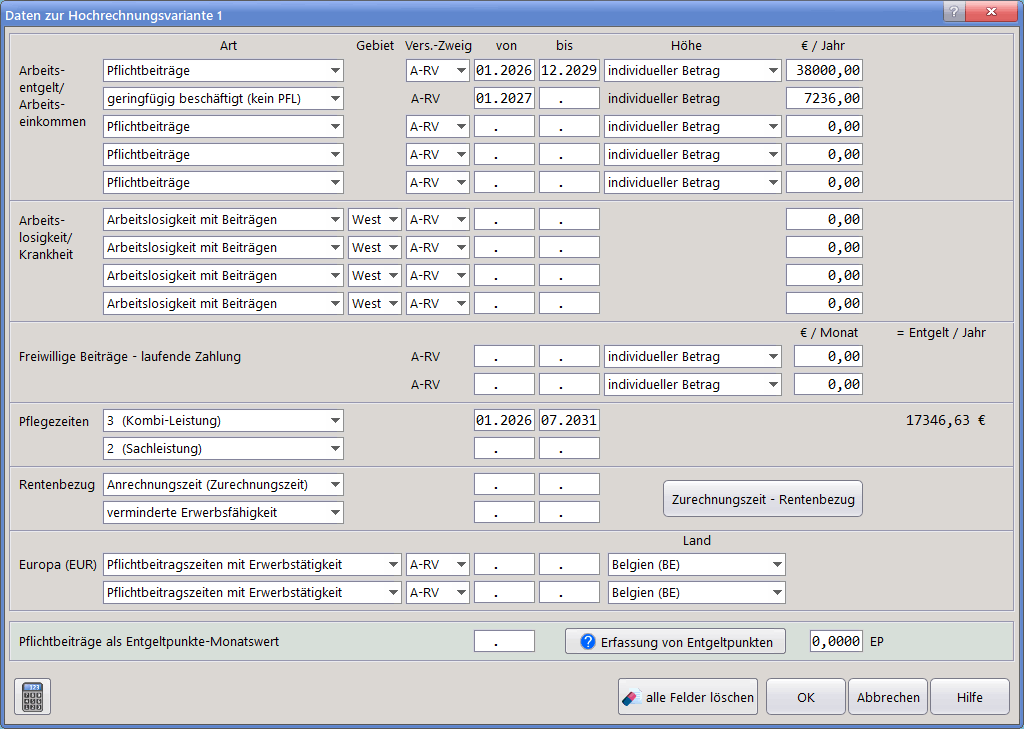The width and height of the screenshot is (1024, 729).
Task: Click the Entgeltpunkte-Monatswert date field
Action: (504, 642)
